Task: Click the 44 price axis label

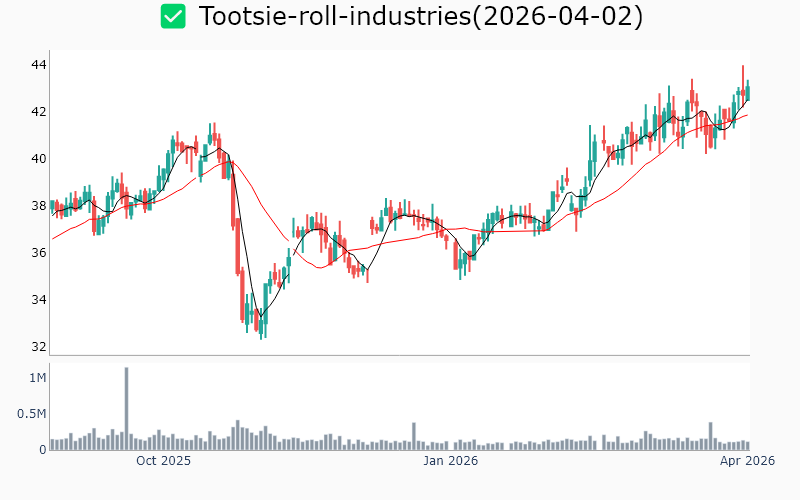Action: tap(38, 65)
